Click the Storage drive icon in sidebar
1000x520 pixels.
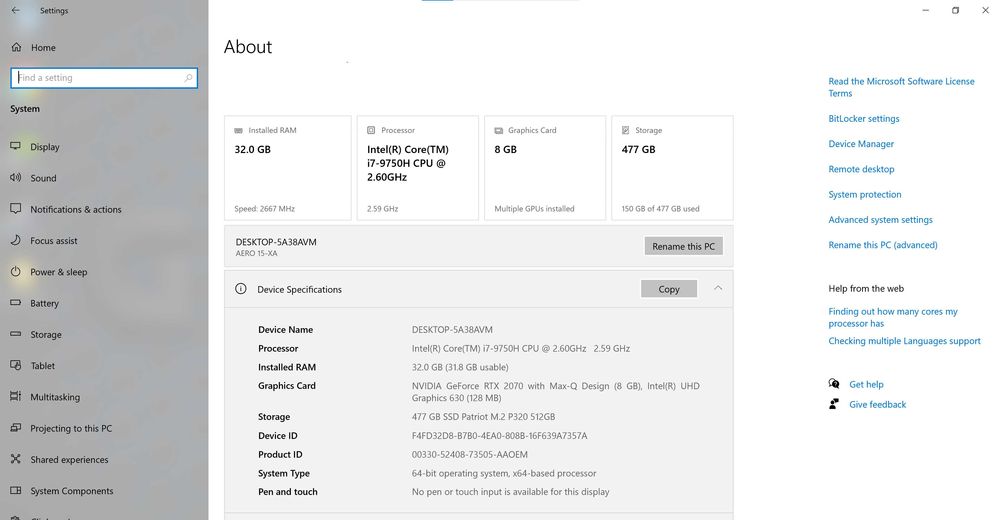[16, 334]
